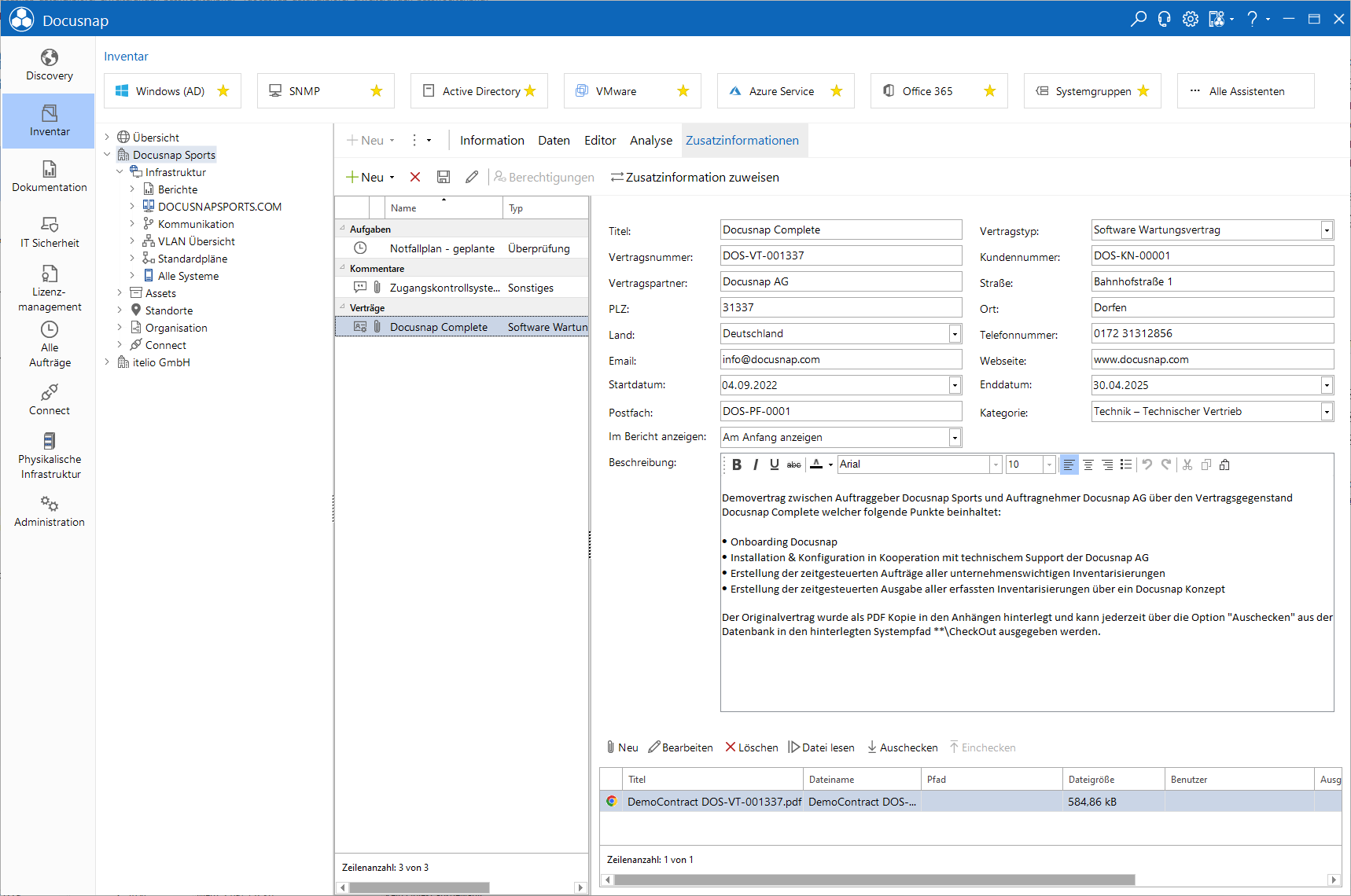
Task: Open Alle Aufträge in the sidebar
Action: (49, 344)
